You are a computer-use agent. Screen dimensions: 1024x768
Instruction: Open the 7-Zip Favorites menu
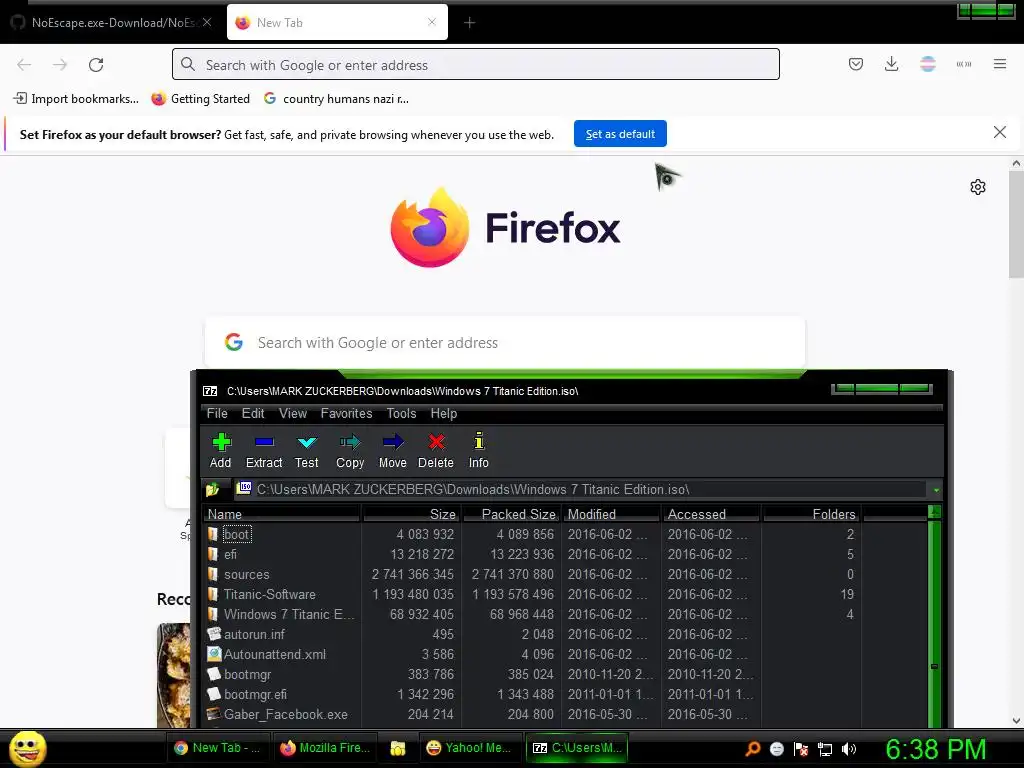tap(346, 413)
